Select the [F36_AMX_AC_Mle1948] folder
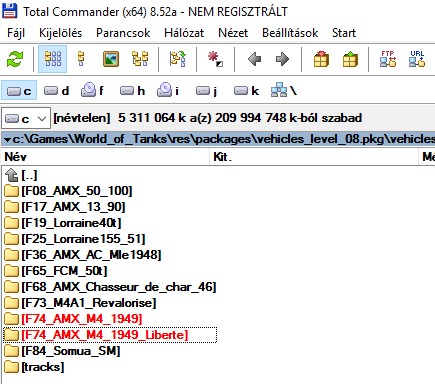Viewport: 435px width, 384px height. pyautogui.click(x=91, y=255)
